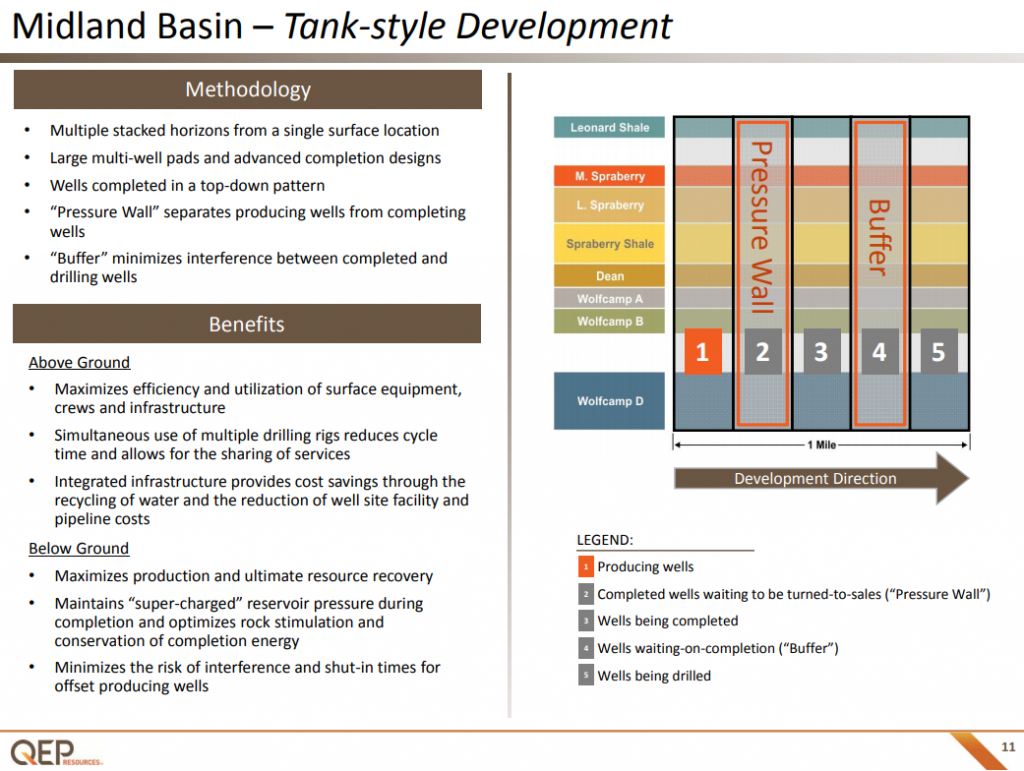Image resolution: width=1024 pixels, height=771 pixels.
Task: Click the vertical Buffer text in diagram
Action: [x=879, y=237]
